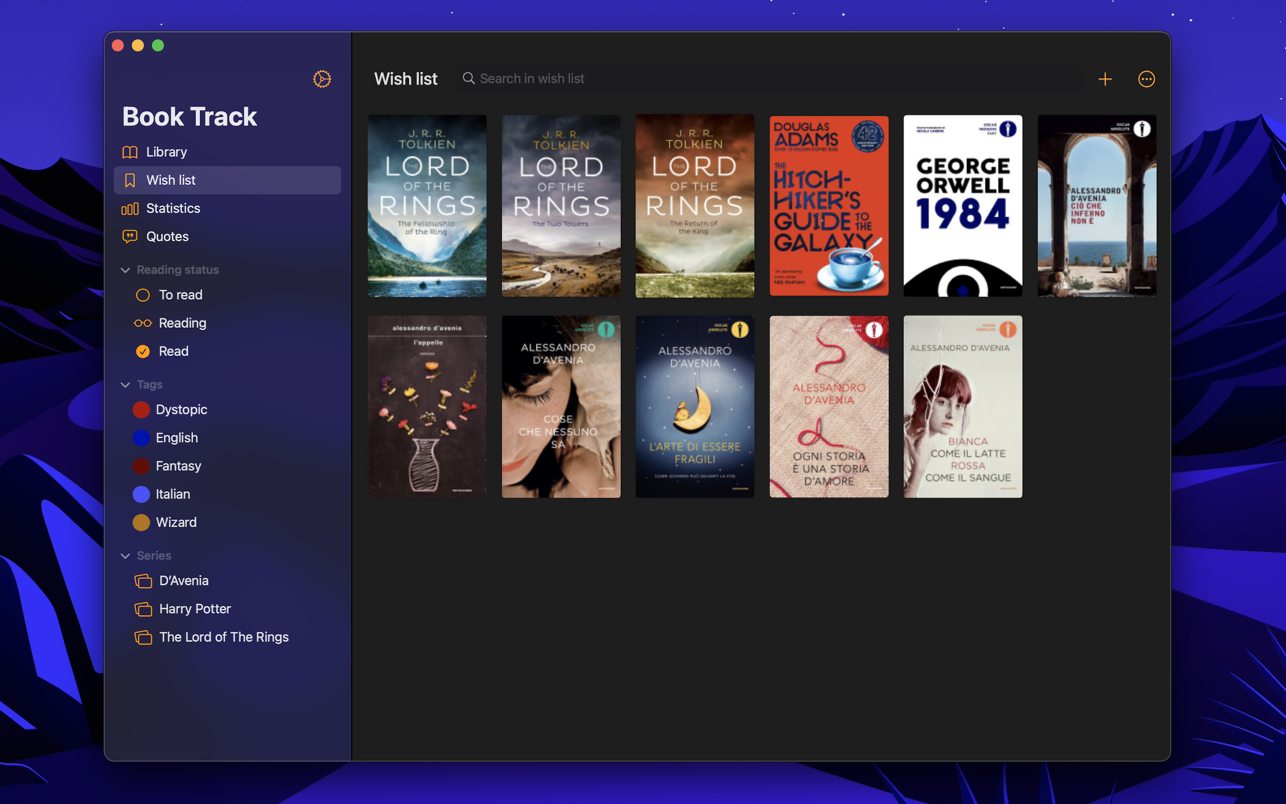Click the Wizard orange color dot

pos(141,522)
